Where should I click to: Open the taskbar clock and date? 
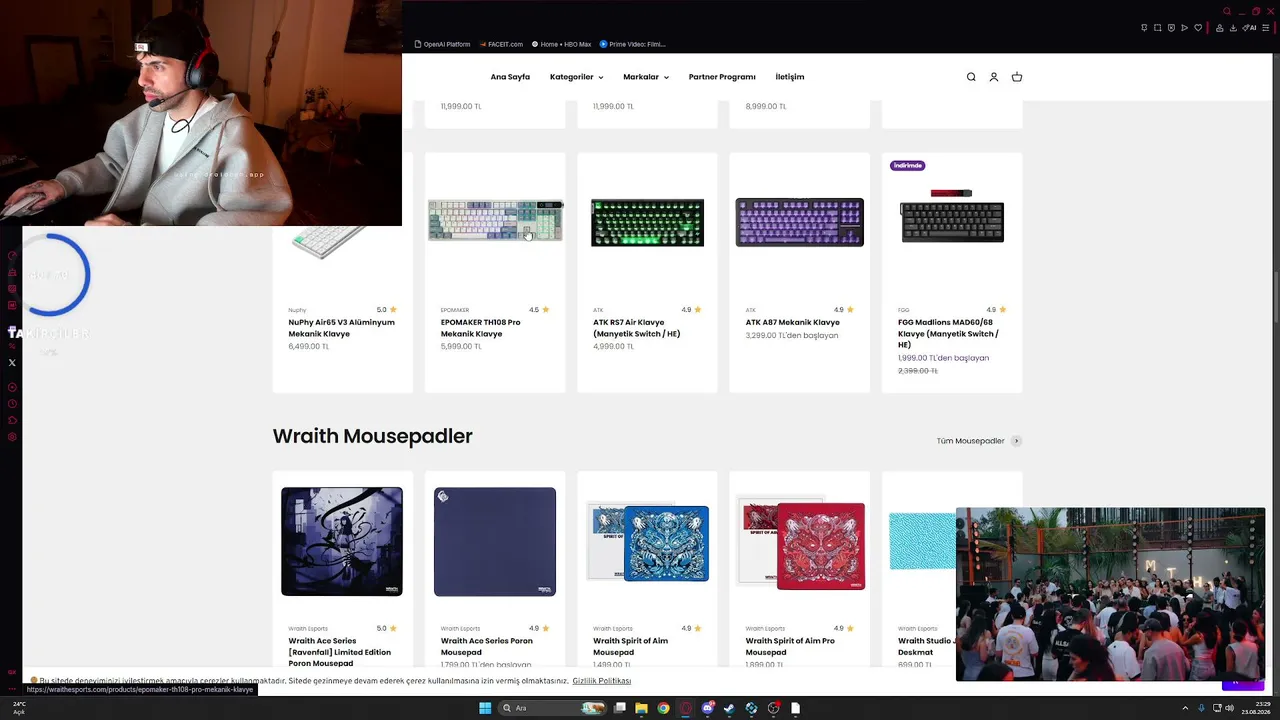point(1256,708)
